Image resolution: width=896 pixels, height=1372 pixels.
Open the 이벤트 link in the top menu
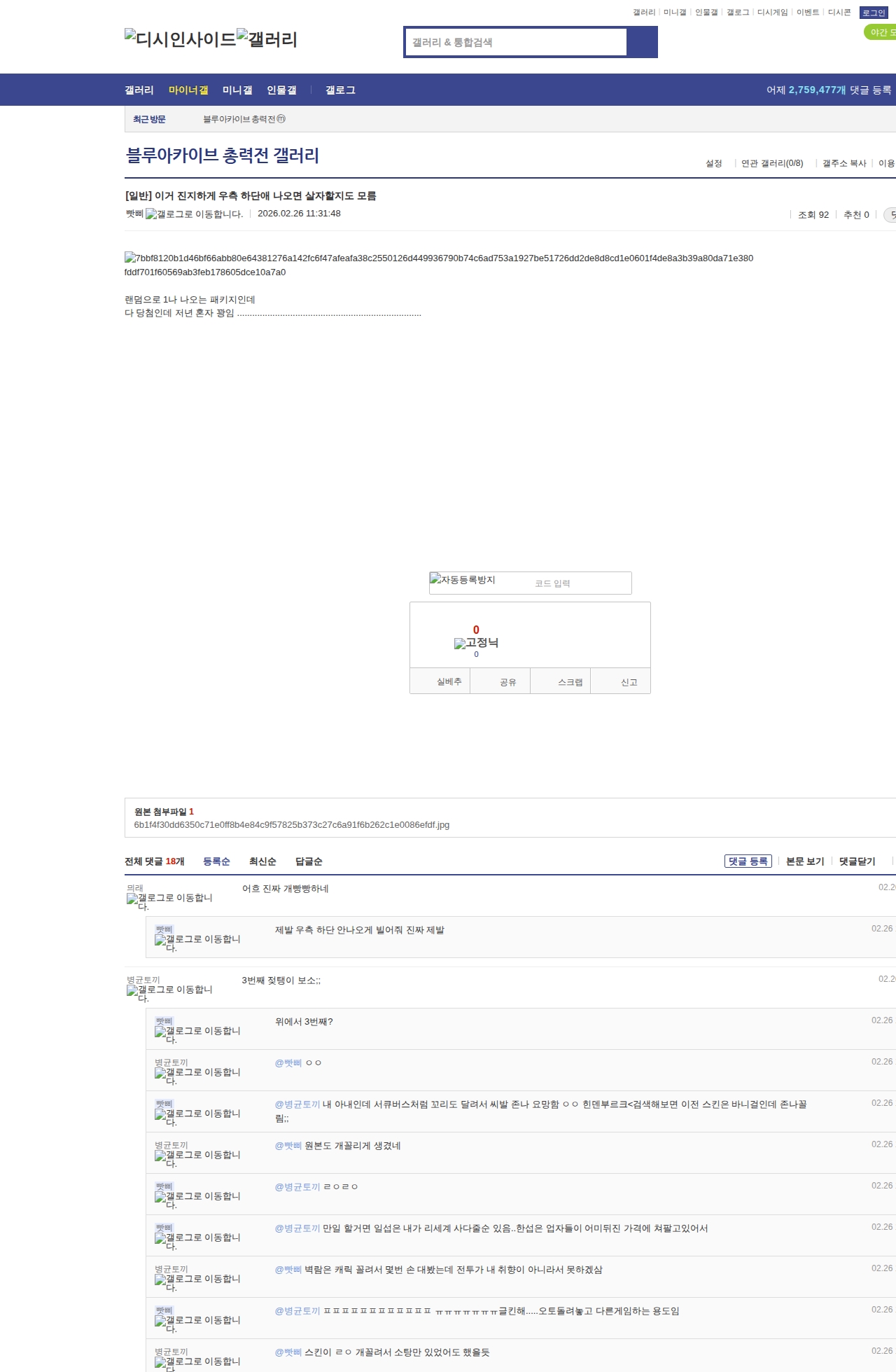[x=808, y=13]
